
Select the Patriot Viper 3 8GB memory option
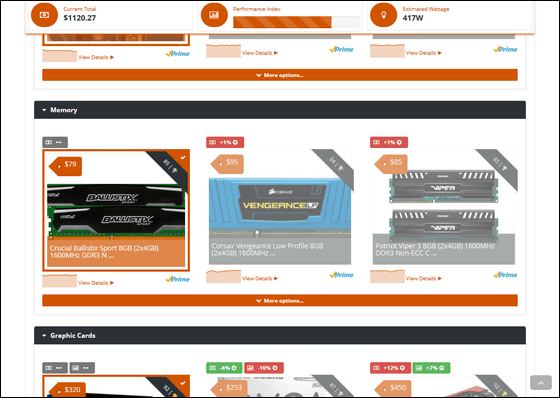point(444,208)
